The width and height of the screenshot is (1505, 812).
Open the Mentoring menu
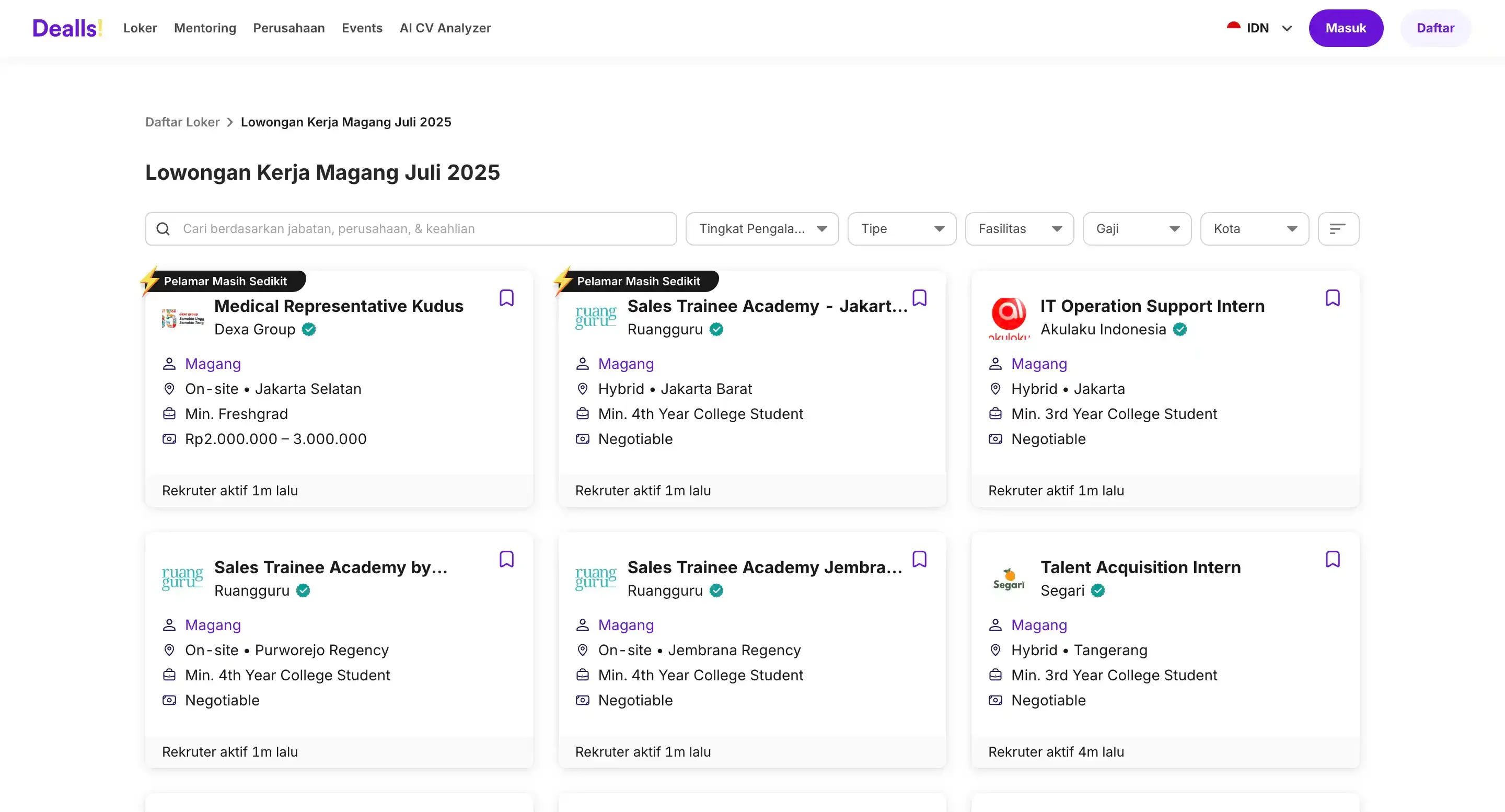click(205, 28)
